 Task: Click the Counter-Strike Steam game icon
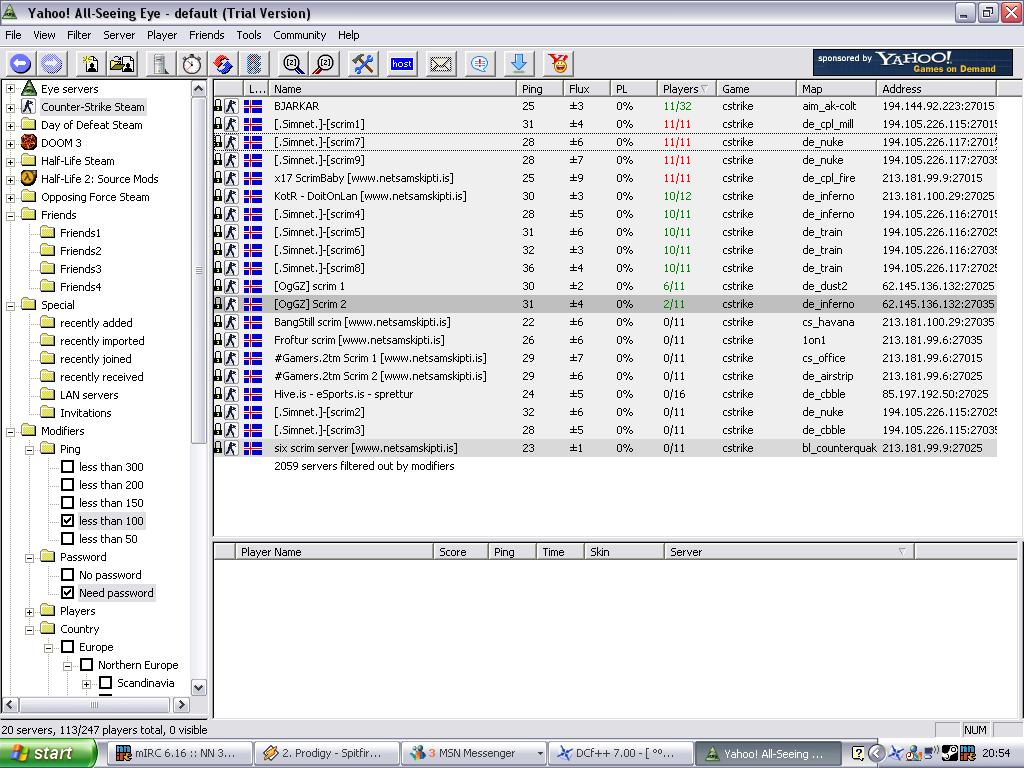[28, 106]
